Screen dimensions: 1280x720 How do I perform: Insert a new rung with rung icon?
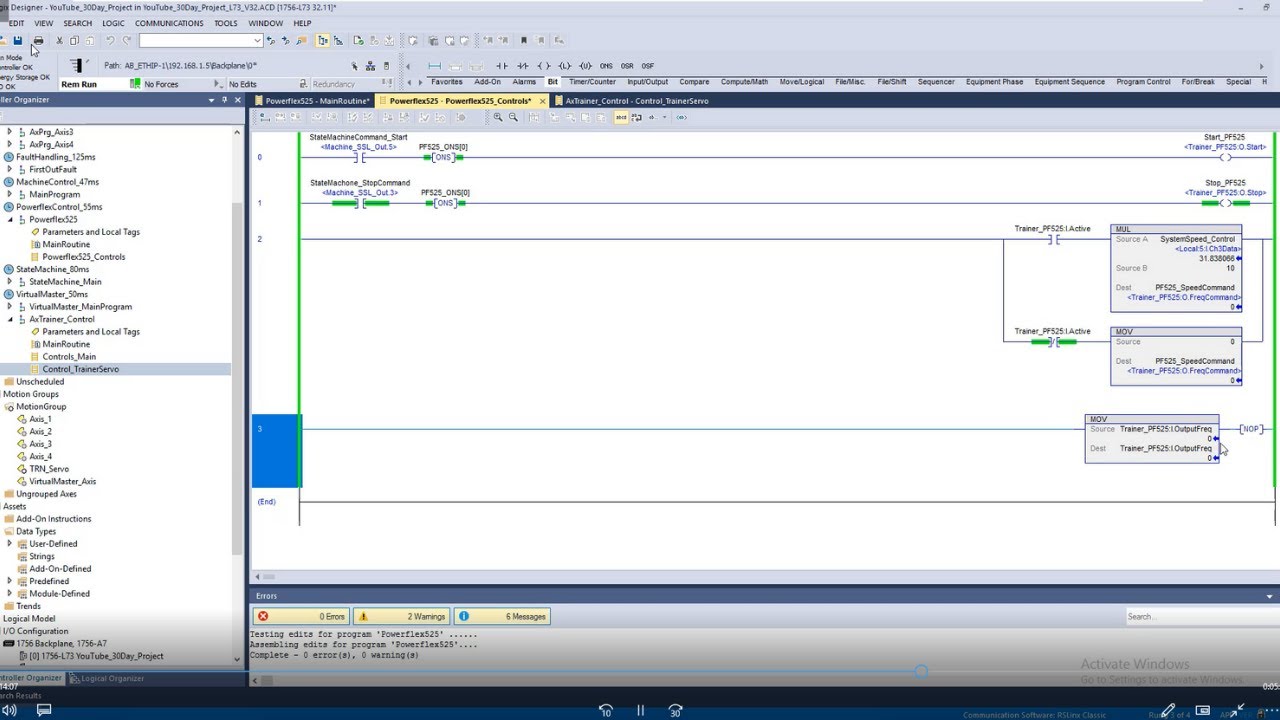click(x=435, y=65)
